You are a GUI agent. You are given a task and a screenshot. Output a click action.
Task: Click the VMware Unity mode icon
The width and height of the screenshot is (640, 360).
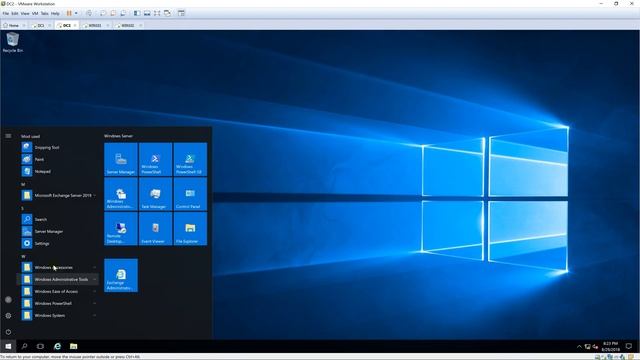(167, 13)
